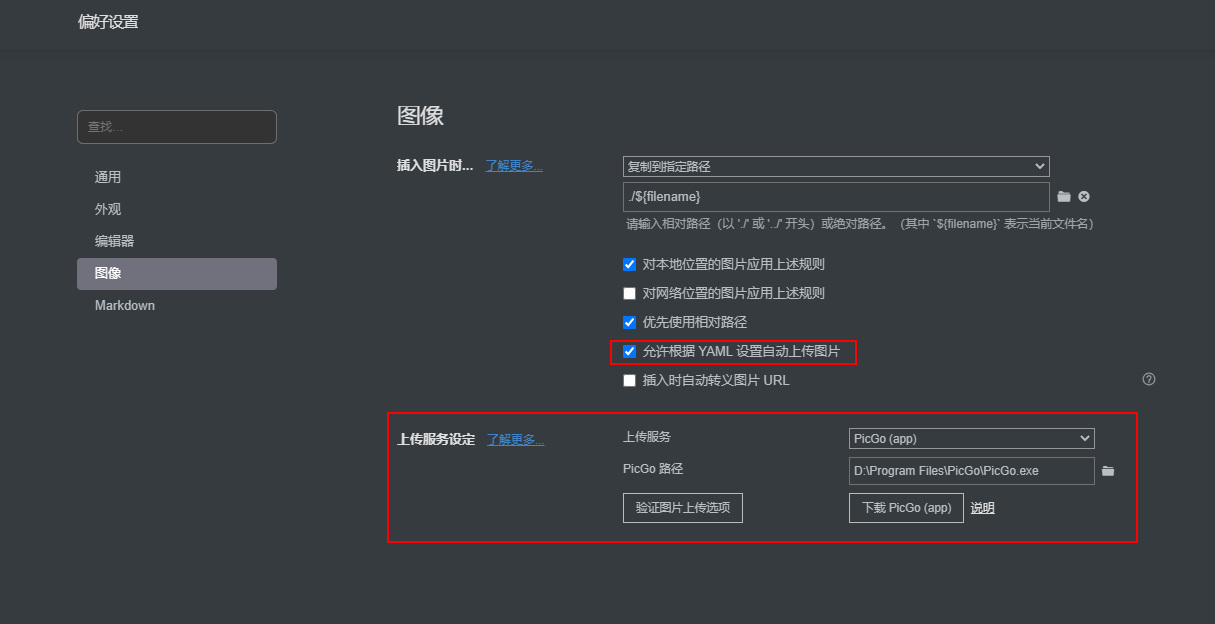Image resolution: width=1215 pixels, height=624 pixels.
Task: Click 了解更多 link beside 上传服务设定
Action: coord(515,439)
